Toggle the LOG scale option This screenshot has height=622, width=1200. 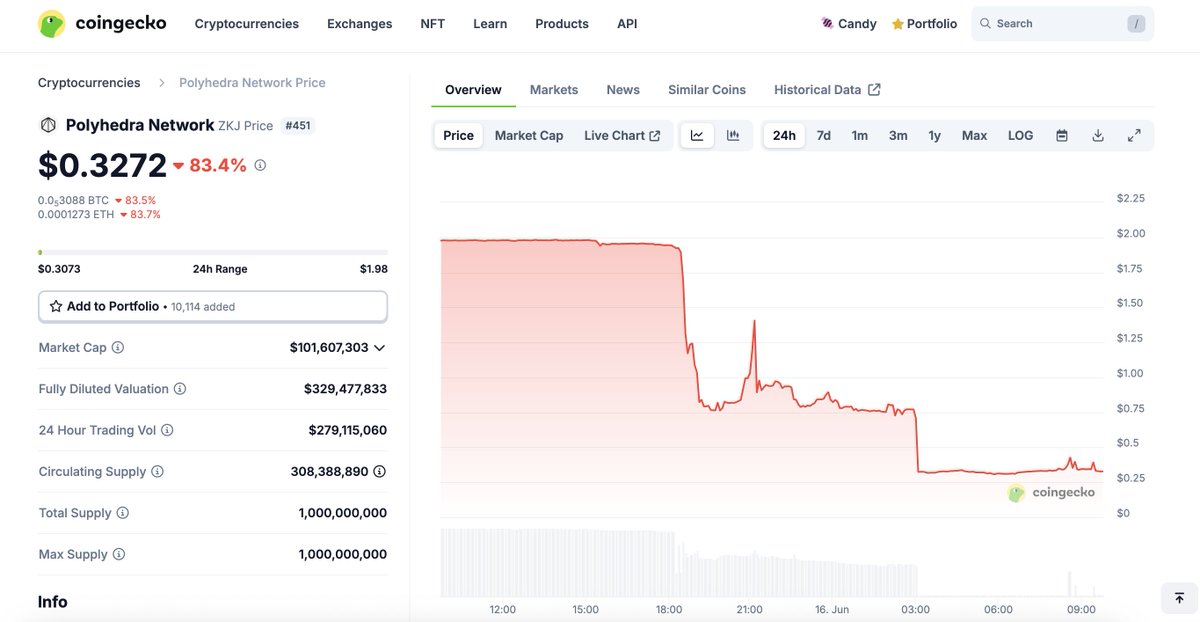pyautogui.click(x=1021, y=135)
